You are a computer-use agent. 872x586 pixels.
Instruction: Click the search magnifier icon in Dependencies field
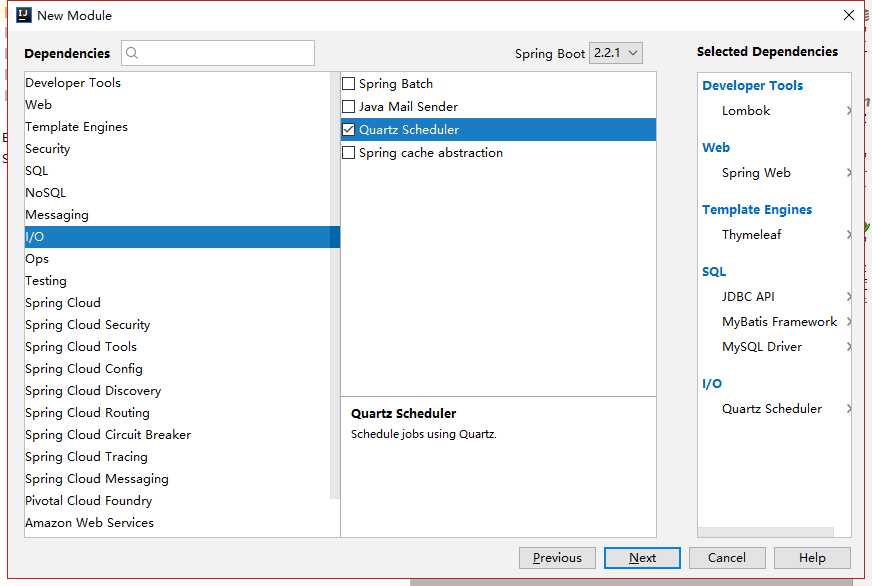pyautogui.click(x=132, y=53)
